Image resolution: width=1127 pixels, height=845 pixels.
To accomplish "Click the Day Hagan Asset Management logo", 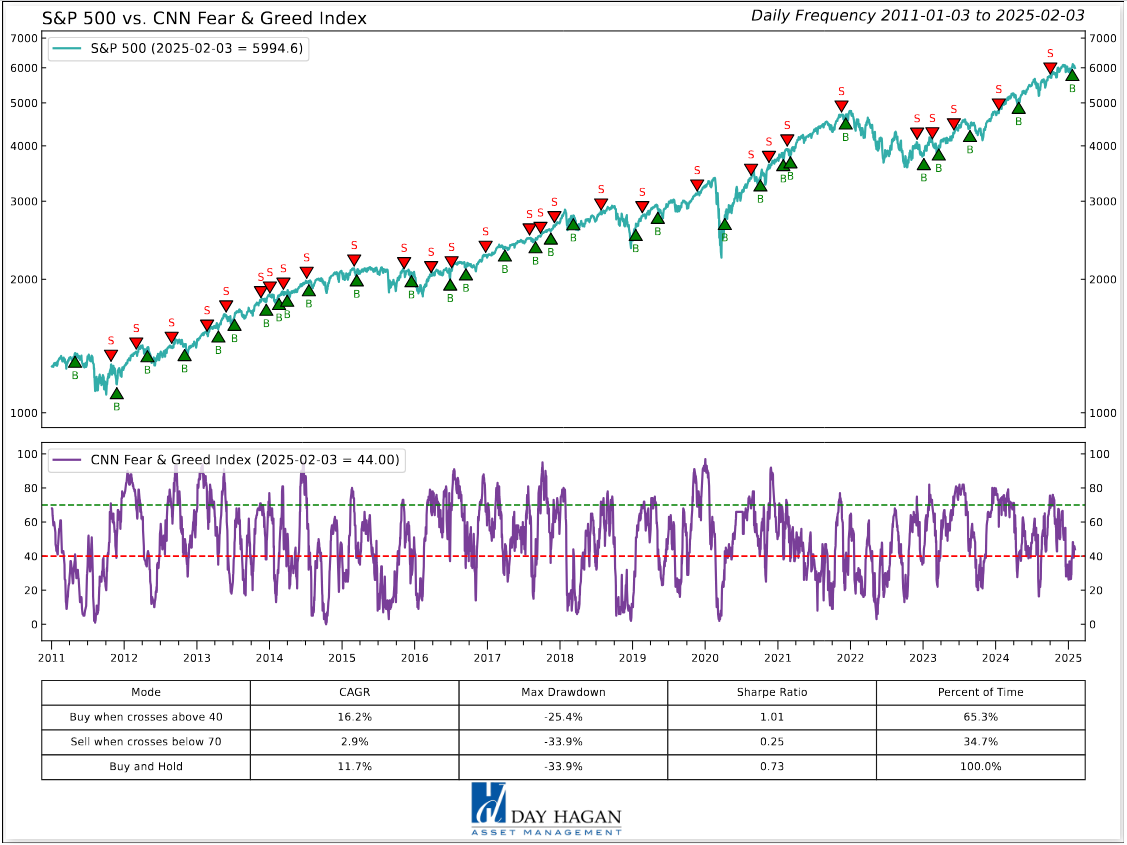I will [x=546, y=809].
